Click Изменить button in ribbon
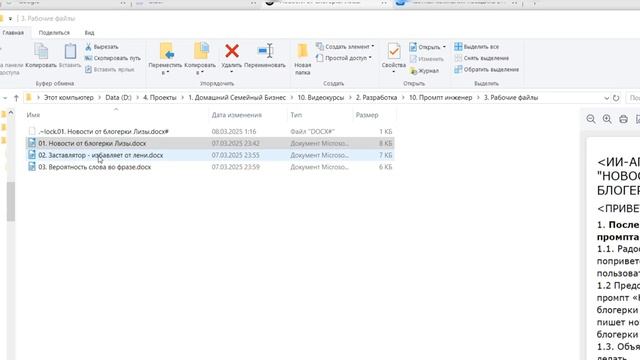Image resolution: width=640 pixels, height=360 pixels. coord(427,59)
